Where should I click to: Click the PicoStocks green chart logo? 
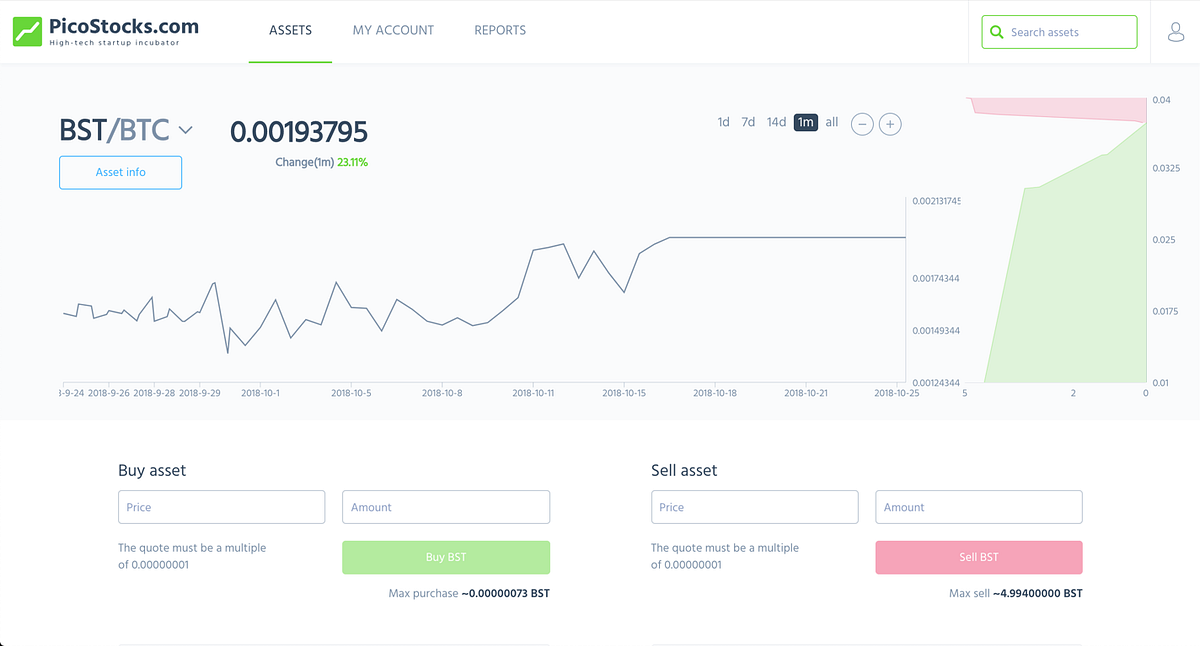pos(27,31)
